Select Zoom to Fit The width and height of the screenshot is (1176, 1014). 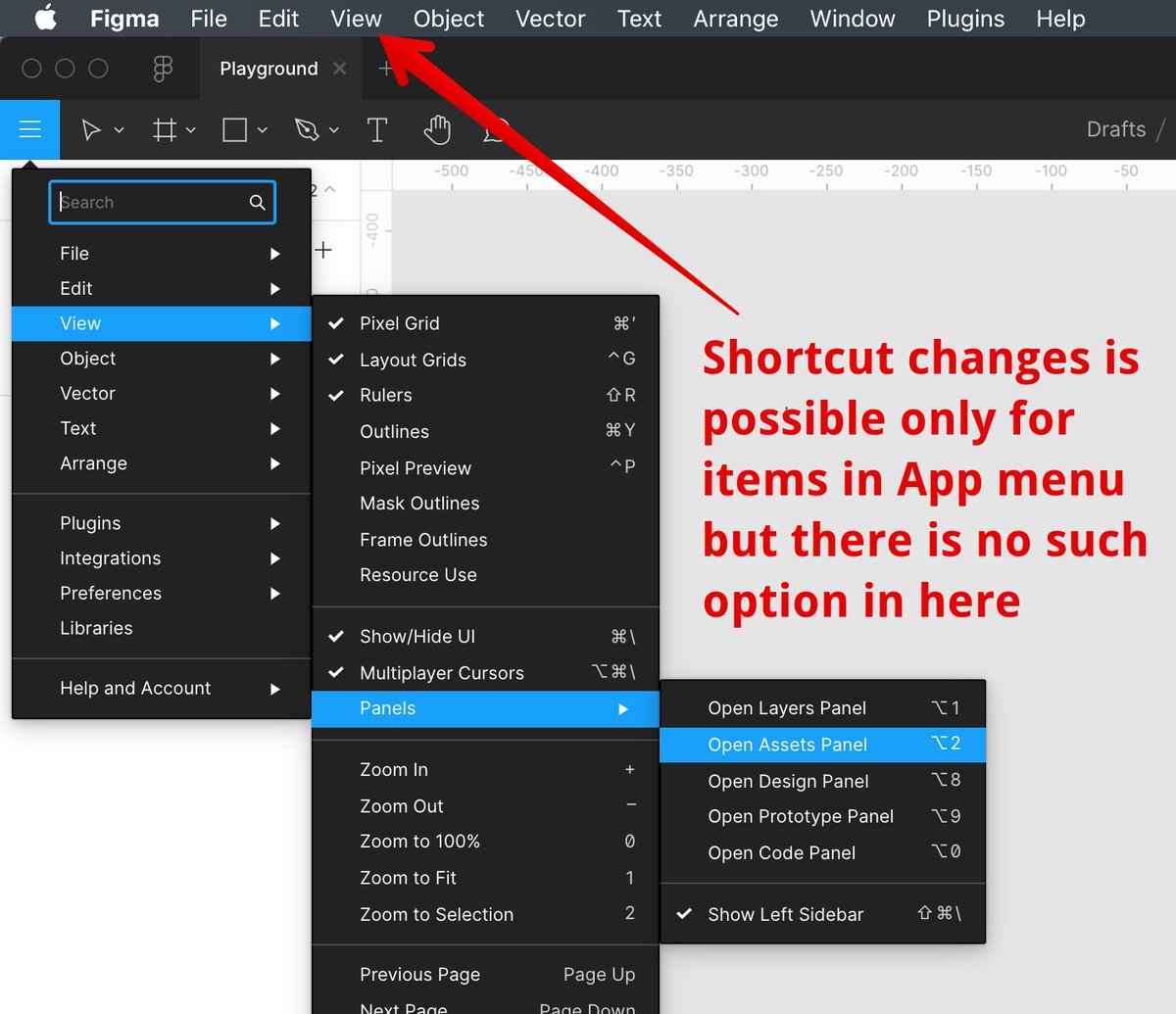pos(485,878)
